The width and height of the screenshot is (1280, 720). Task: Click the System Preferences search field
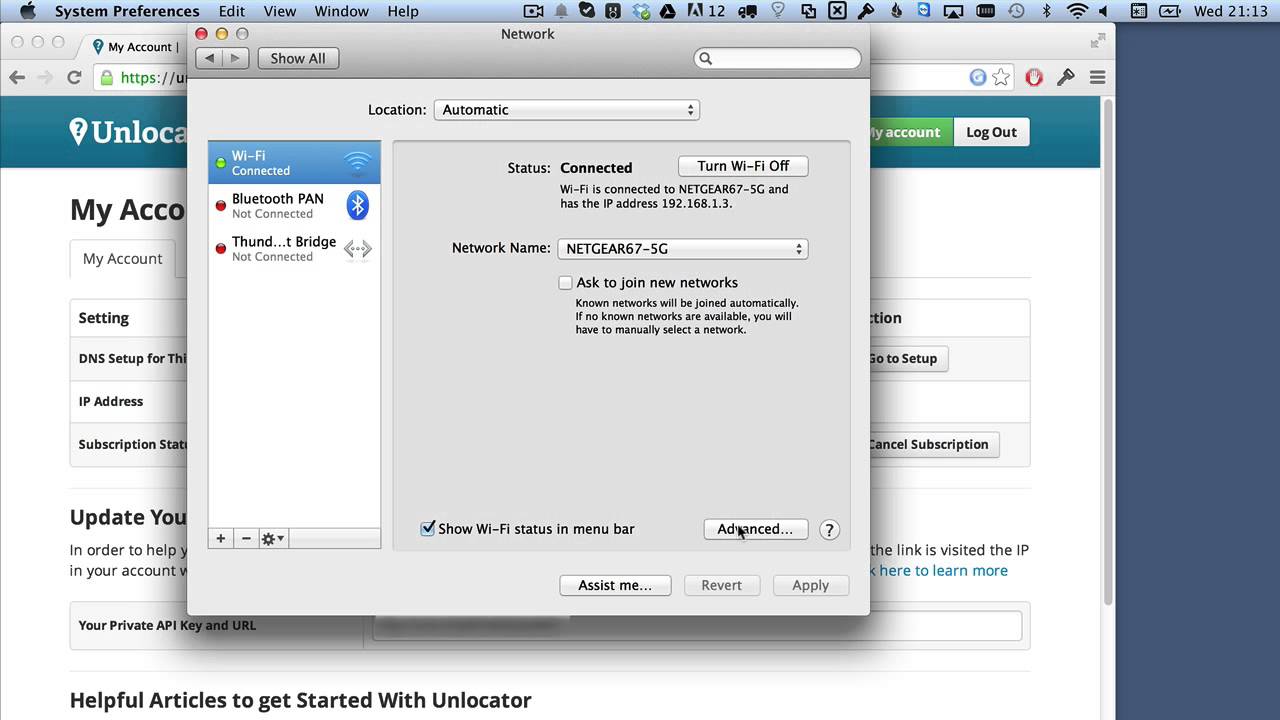777,59
